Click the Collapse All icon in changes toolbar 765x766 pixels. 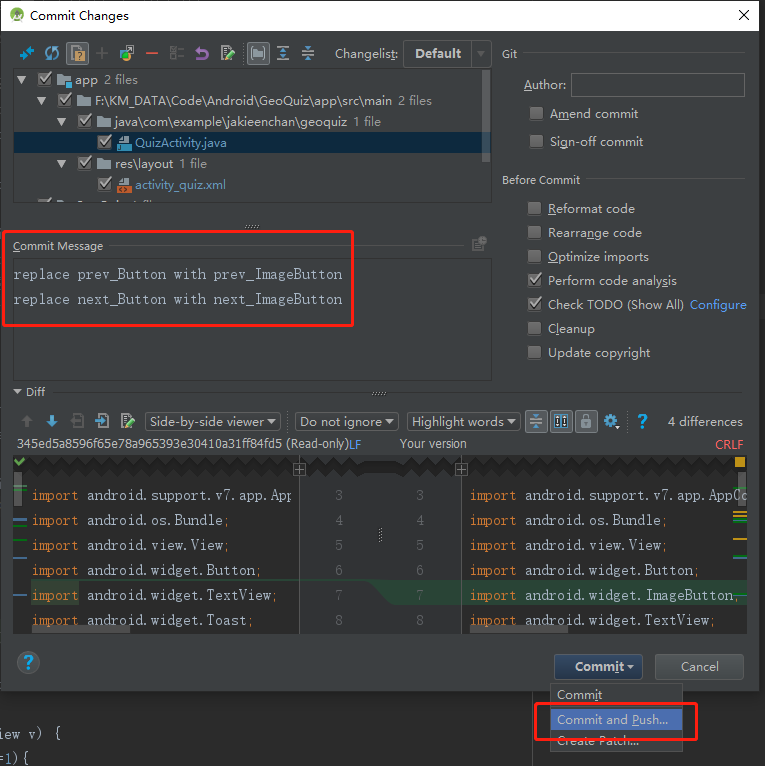308,53
